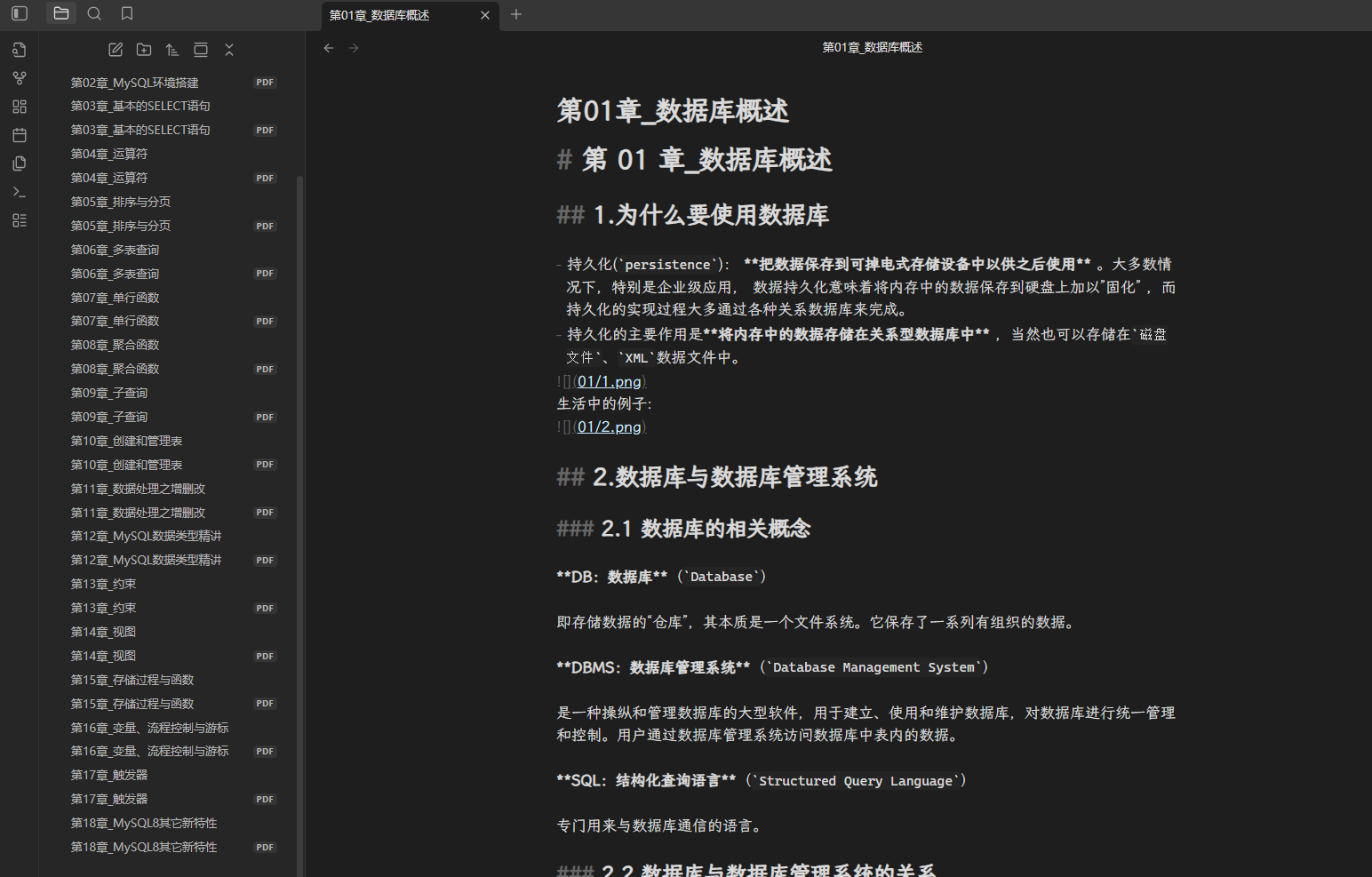The image size is (1372, 877).
Task: Open 第14章_视图 note without PDF badge
Action: point(173,632)
